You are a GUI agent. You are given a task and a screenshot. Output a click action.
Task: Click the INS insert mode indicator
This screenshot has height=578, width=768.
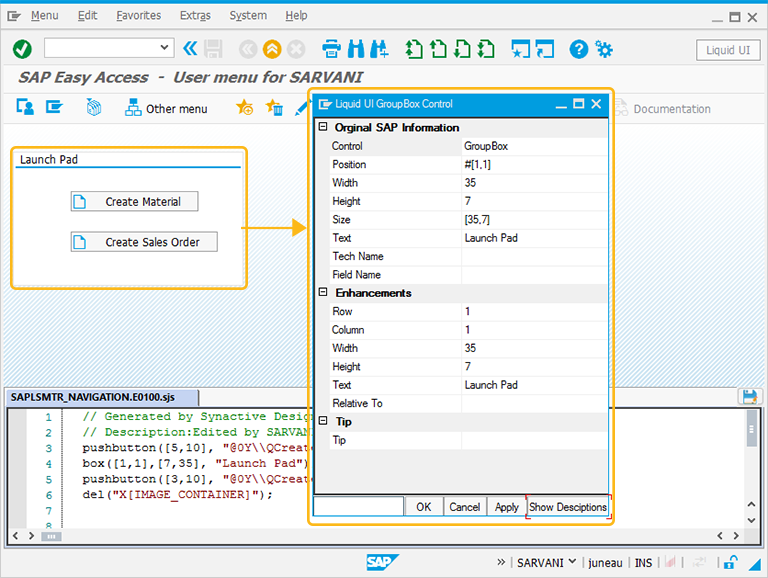coord(643,563)
